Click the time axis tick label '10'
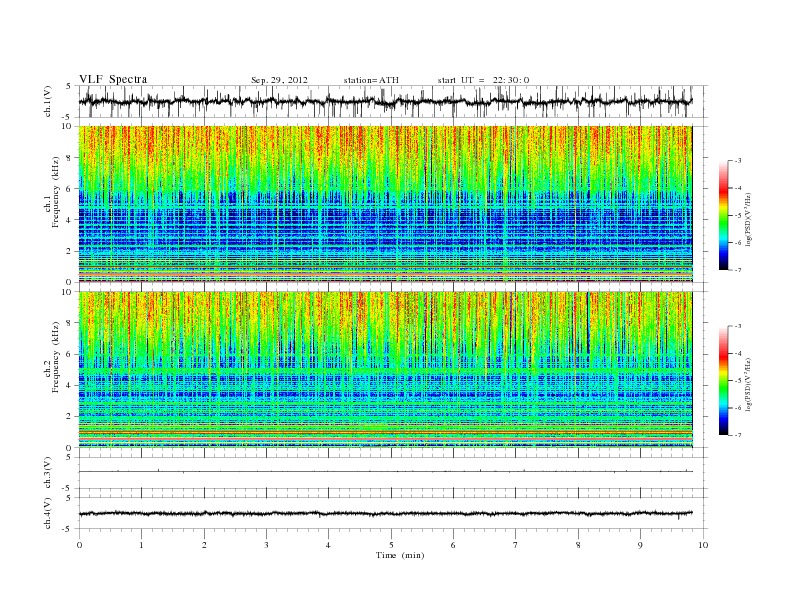Screen dimensions: 792x612 pos(703,545)
